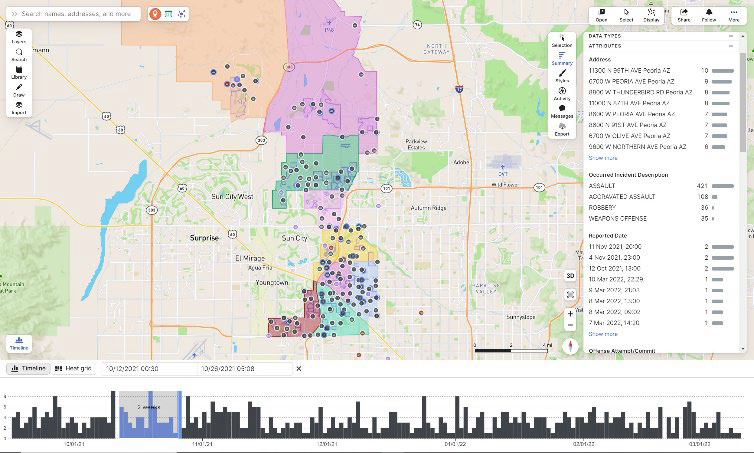Toggle fullscreen map mode

pyautogui.click(x=570, y=294)
